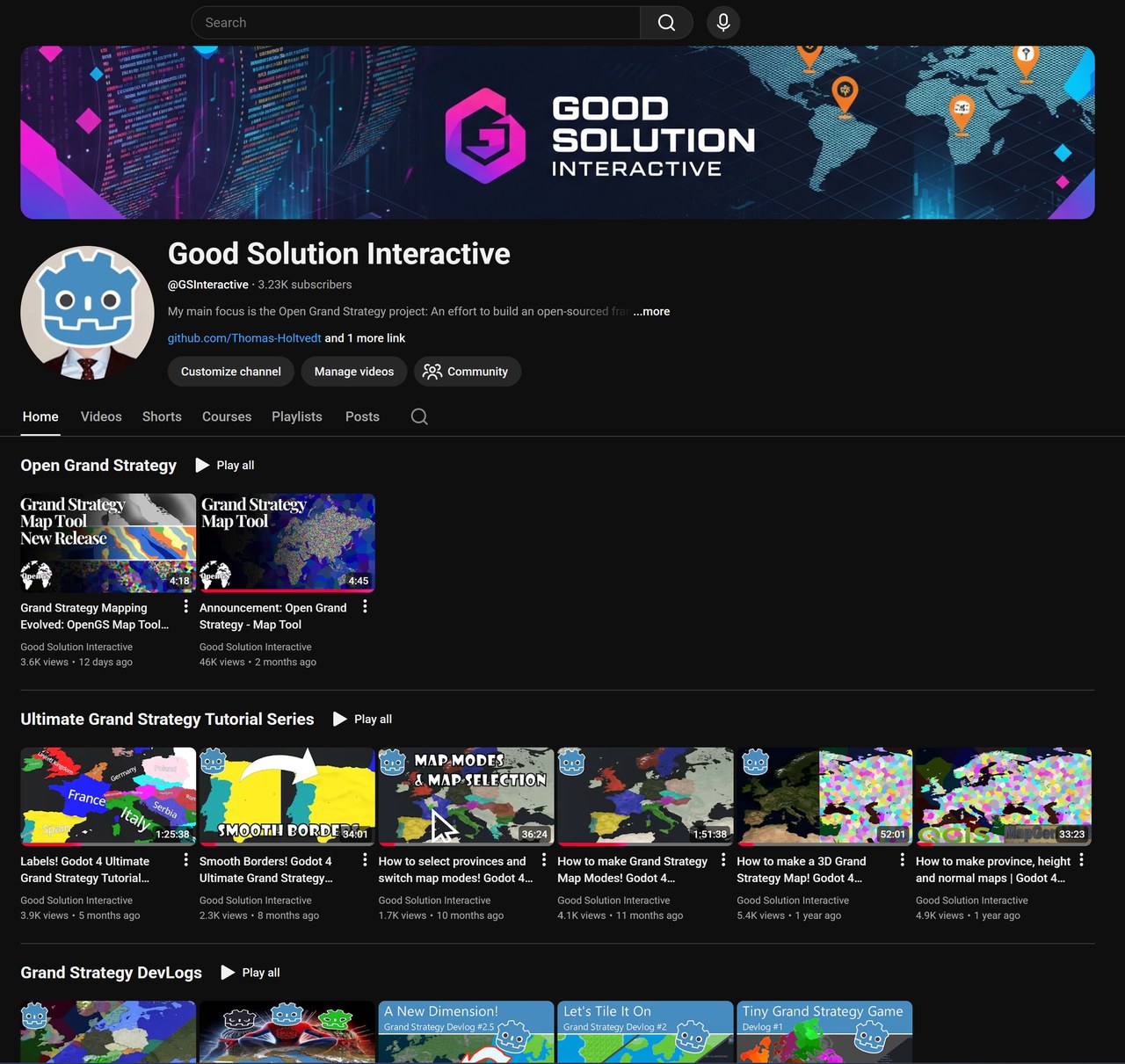This screenshot has height=1064, width=1125.
Task: Click the Good Solution Interactive channel avatar
Action: point(86,312)
